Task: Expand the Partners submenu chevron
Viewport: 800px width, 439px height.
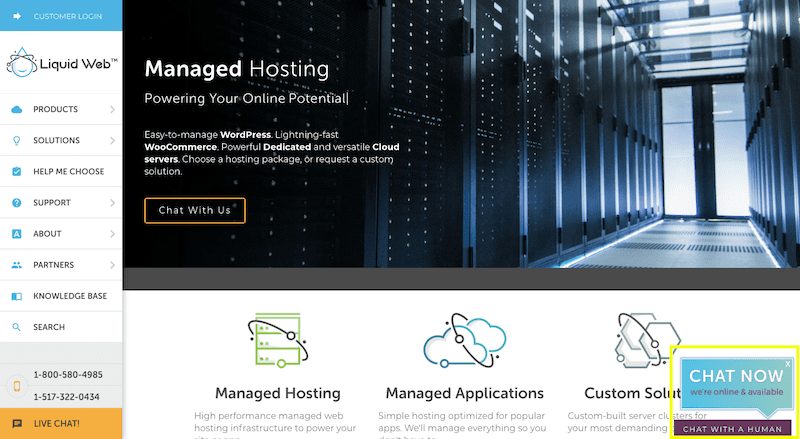Action: point(112,265)
